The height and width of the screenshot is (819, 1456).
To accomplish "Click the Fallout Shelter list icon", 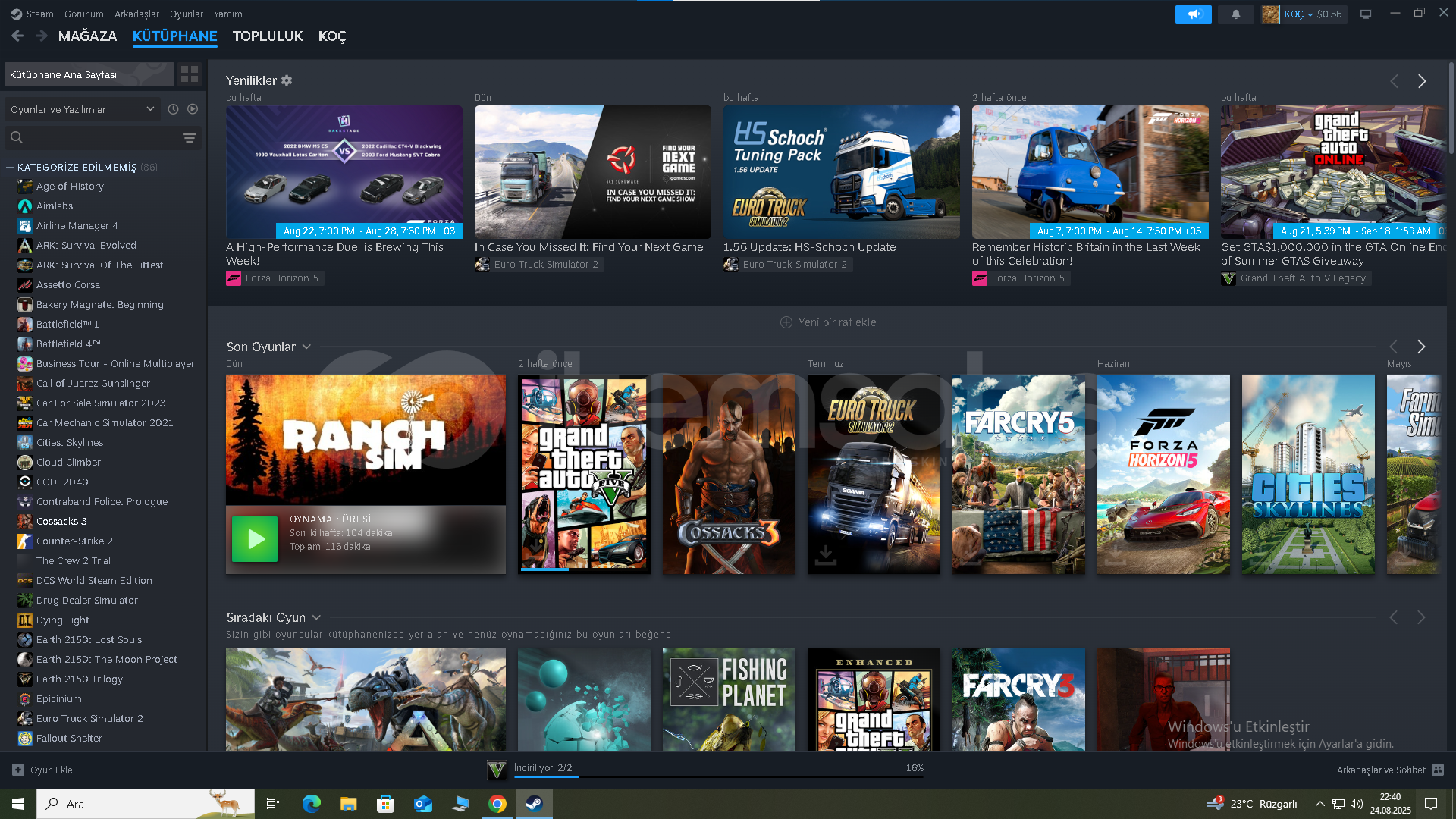I will 25,739.
